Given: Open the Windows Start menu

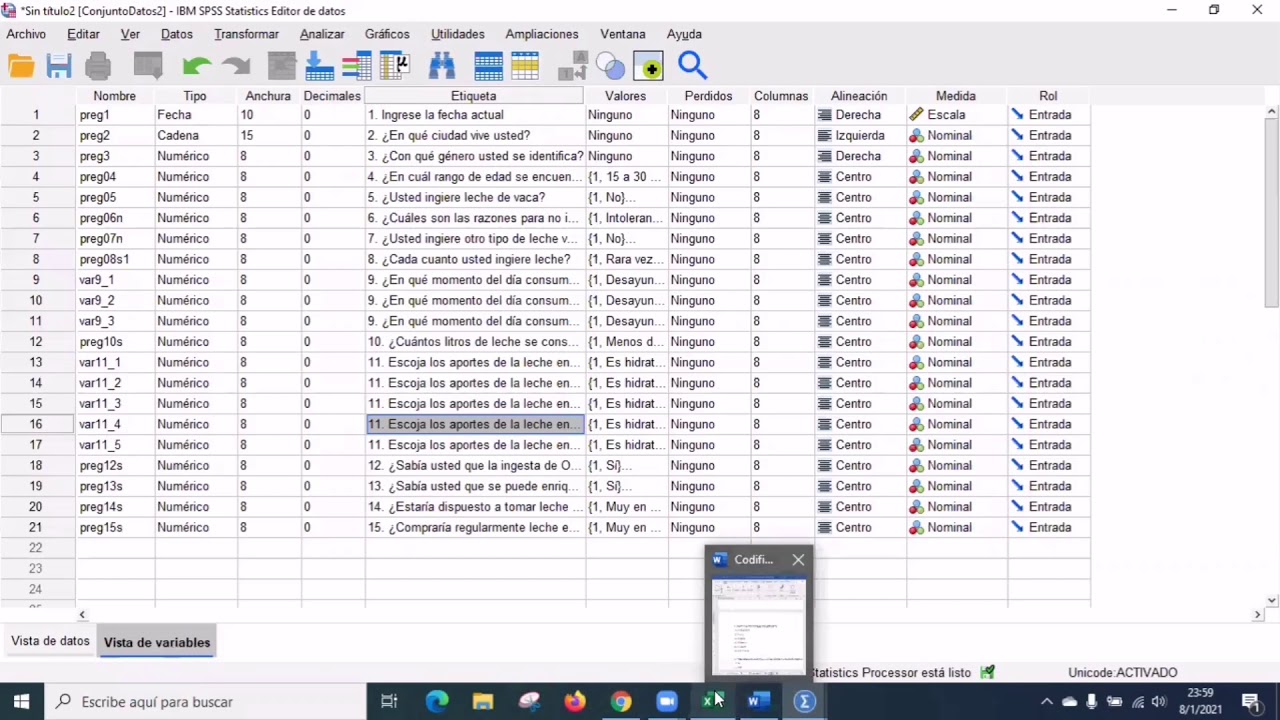Looking at the screenshot, I should point(21,702).
